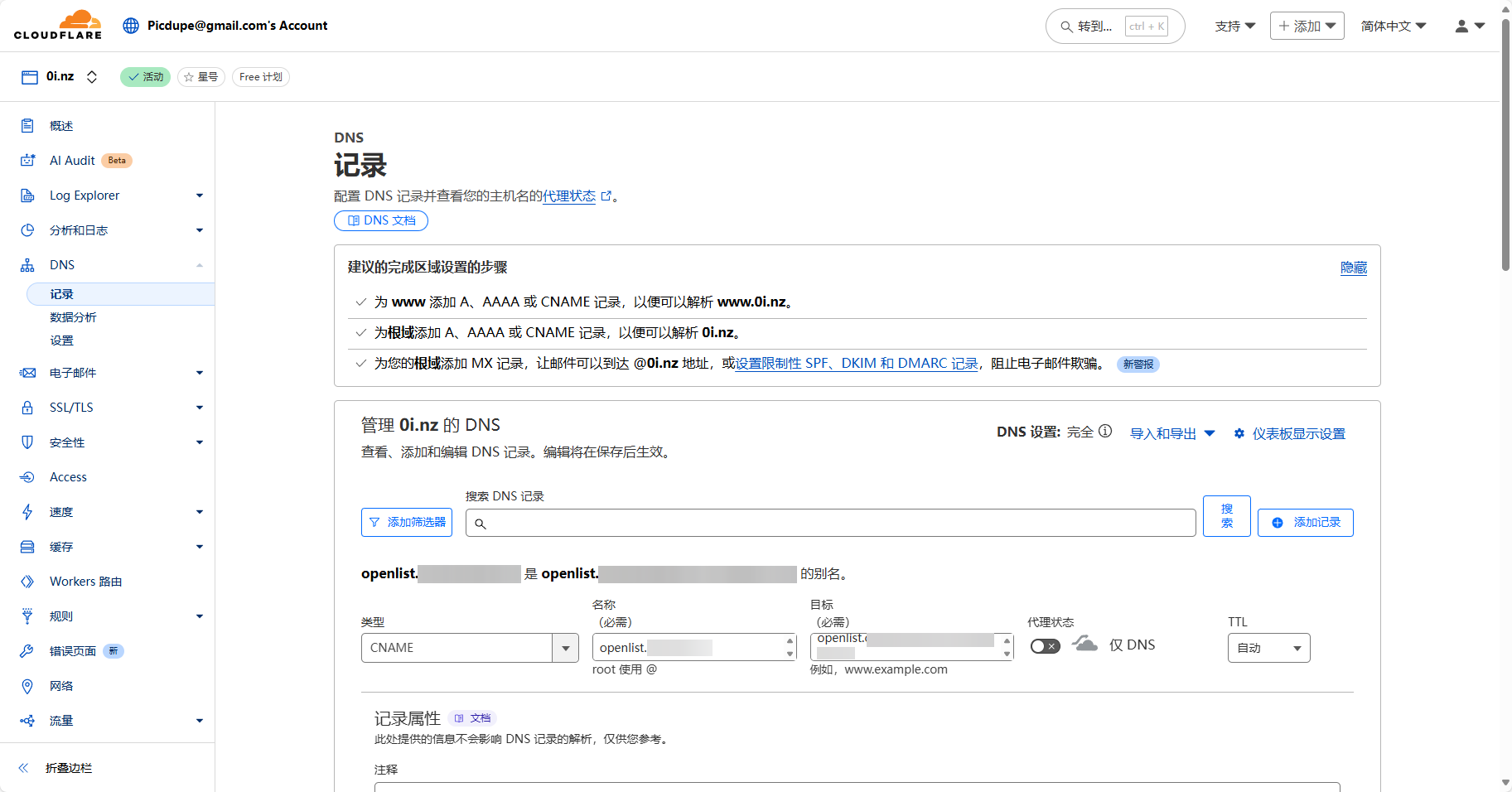
Task: Click the 速度 lightning bolt icon
Action: 27,512
